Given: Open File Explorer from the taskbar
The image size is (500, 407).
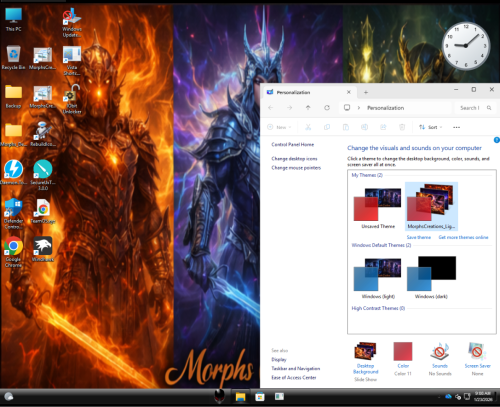Looking at the screenshot, I should click(x=240, y=397).
